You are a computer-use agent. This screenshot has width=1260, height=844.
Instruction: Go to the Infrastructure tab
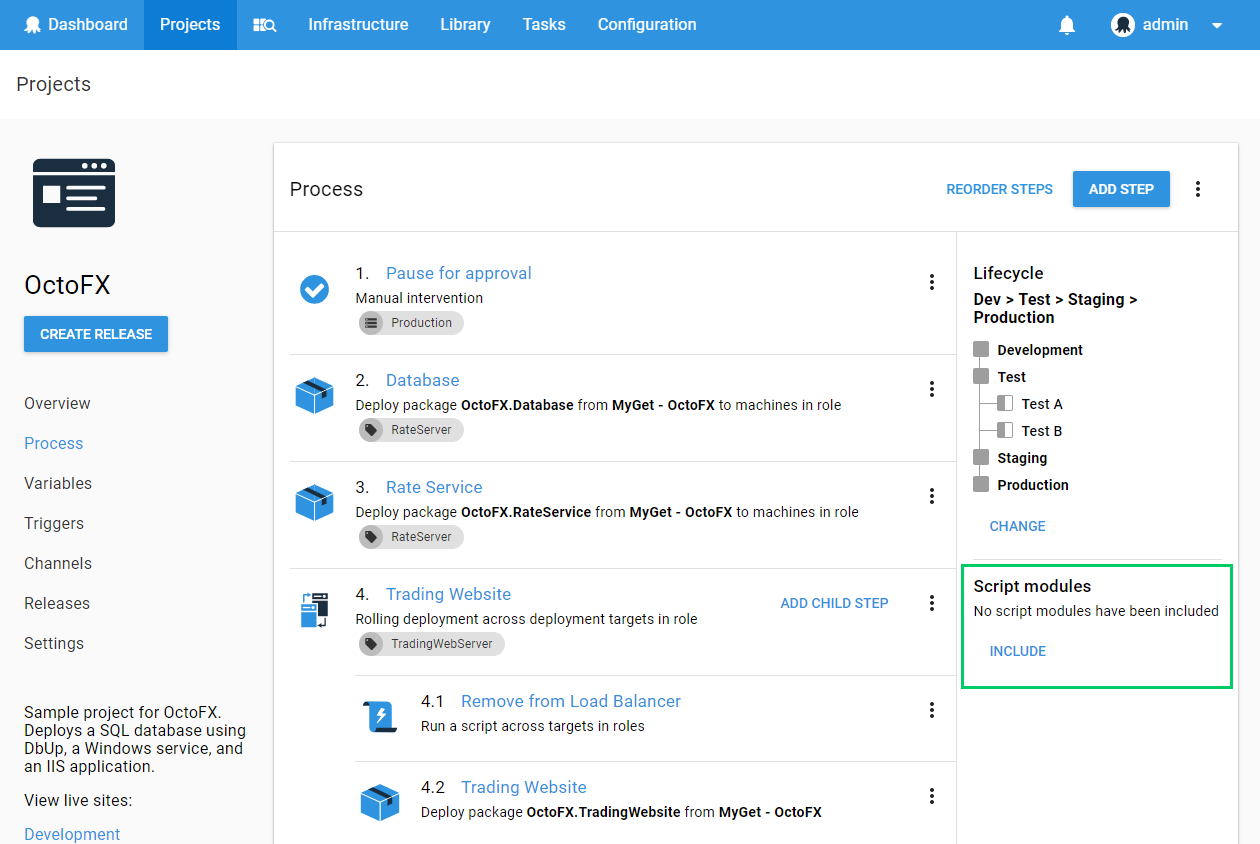click(358, 25)
